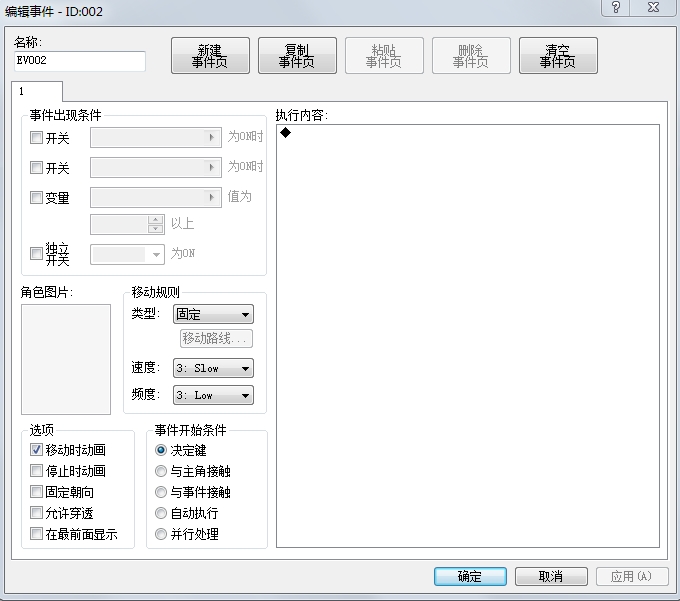This screenshot has width=680, height=601.
Task: Enable the second 开关 condition checkbox
Action: [36, 167]
